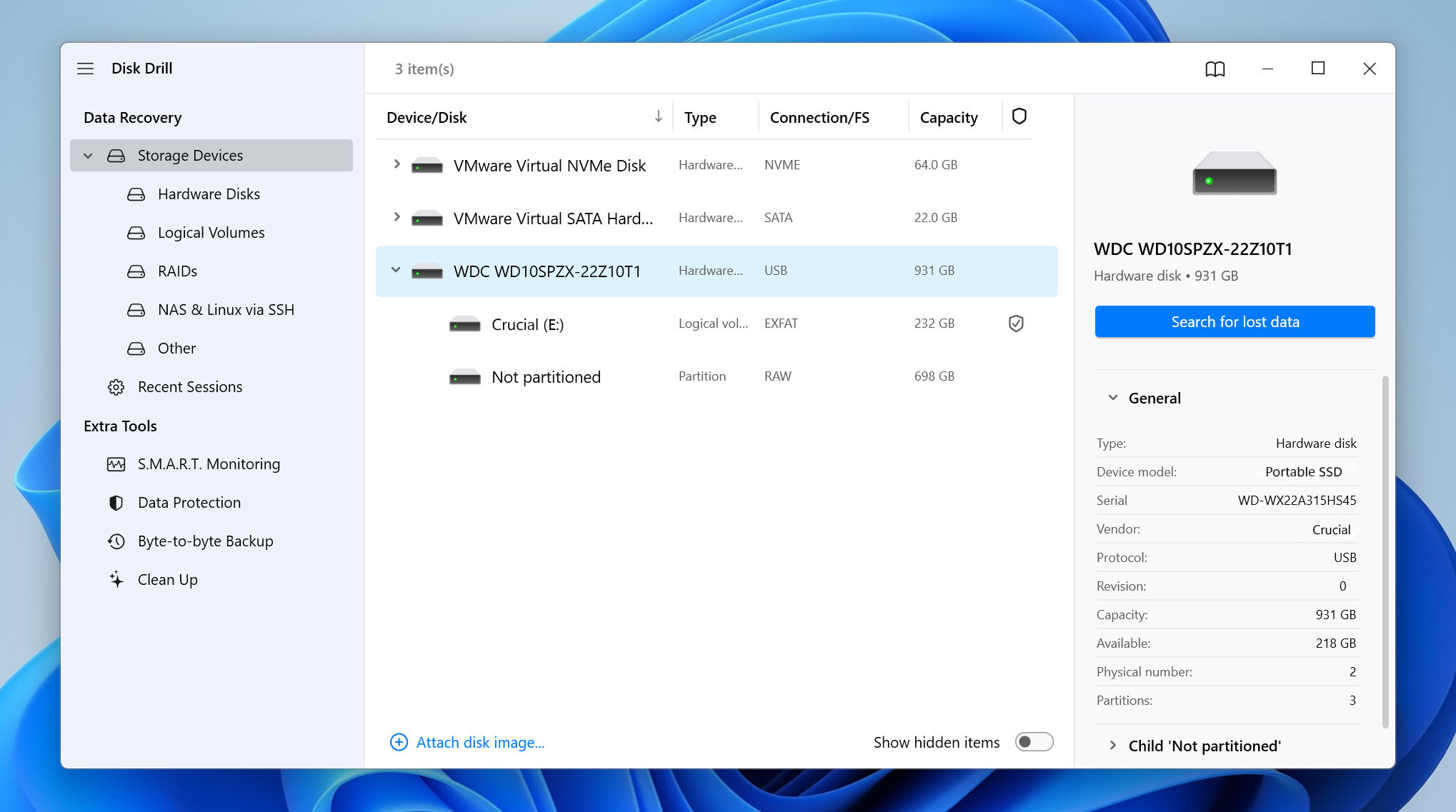Viewport: 1456px width, 812px height.
Task: Click Search for lost data button
Action: 1235,321
